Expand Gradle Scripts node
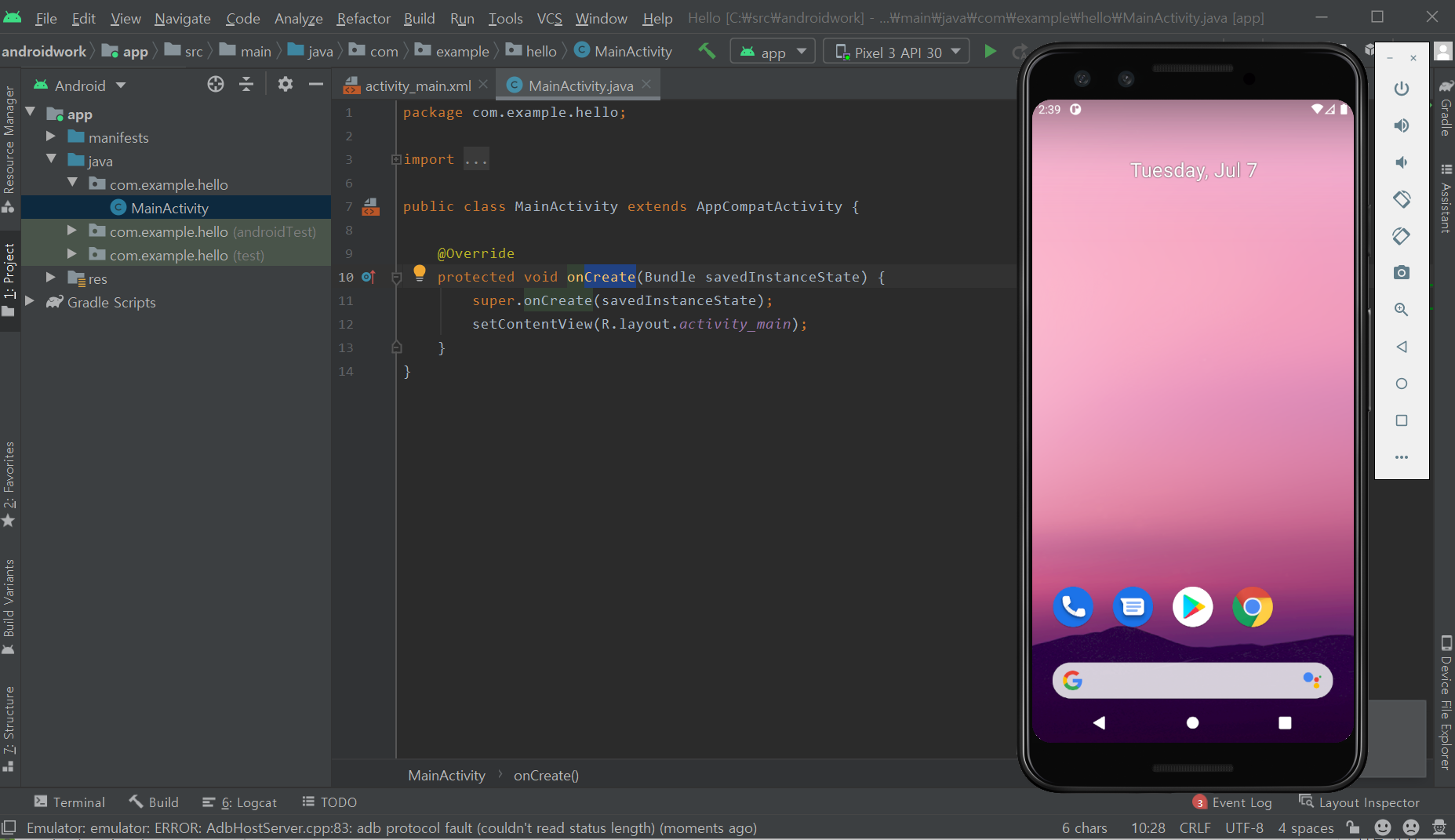Viewport: 1455px width, 840px height. [x=30, y=301]
